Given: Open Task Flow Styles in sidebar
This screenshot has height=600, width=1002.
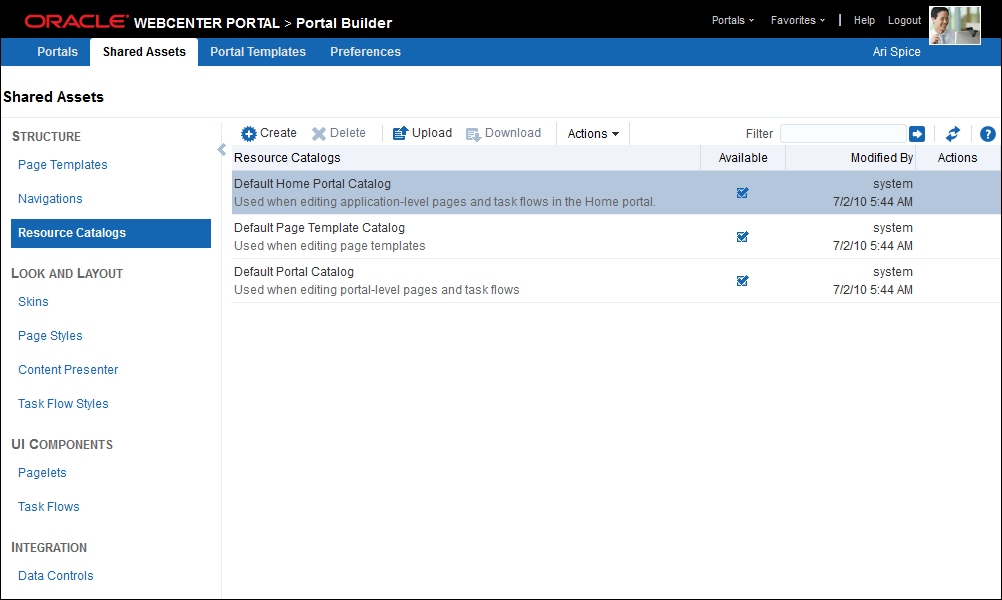Looking at the screenshot, I should 63,404.
